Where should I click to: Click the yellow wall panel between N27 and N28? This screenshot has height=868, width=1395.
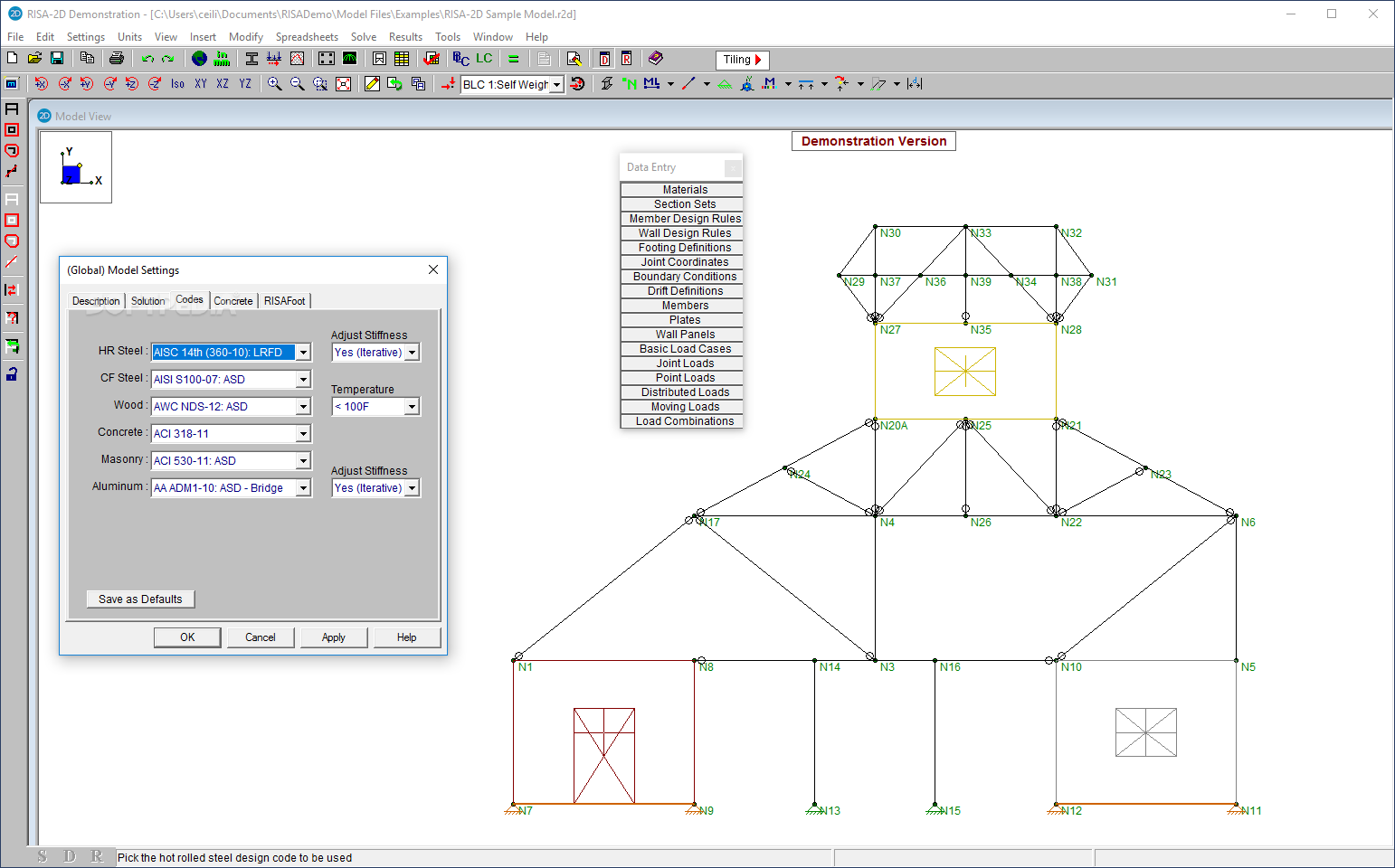coord(965,372)
